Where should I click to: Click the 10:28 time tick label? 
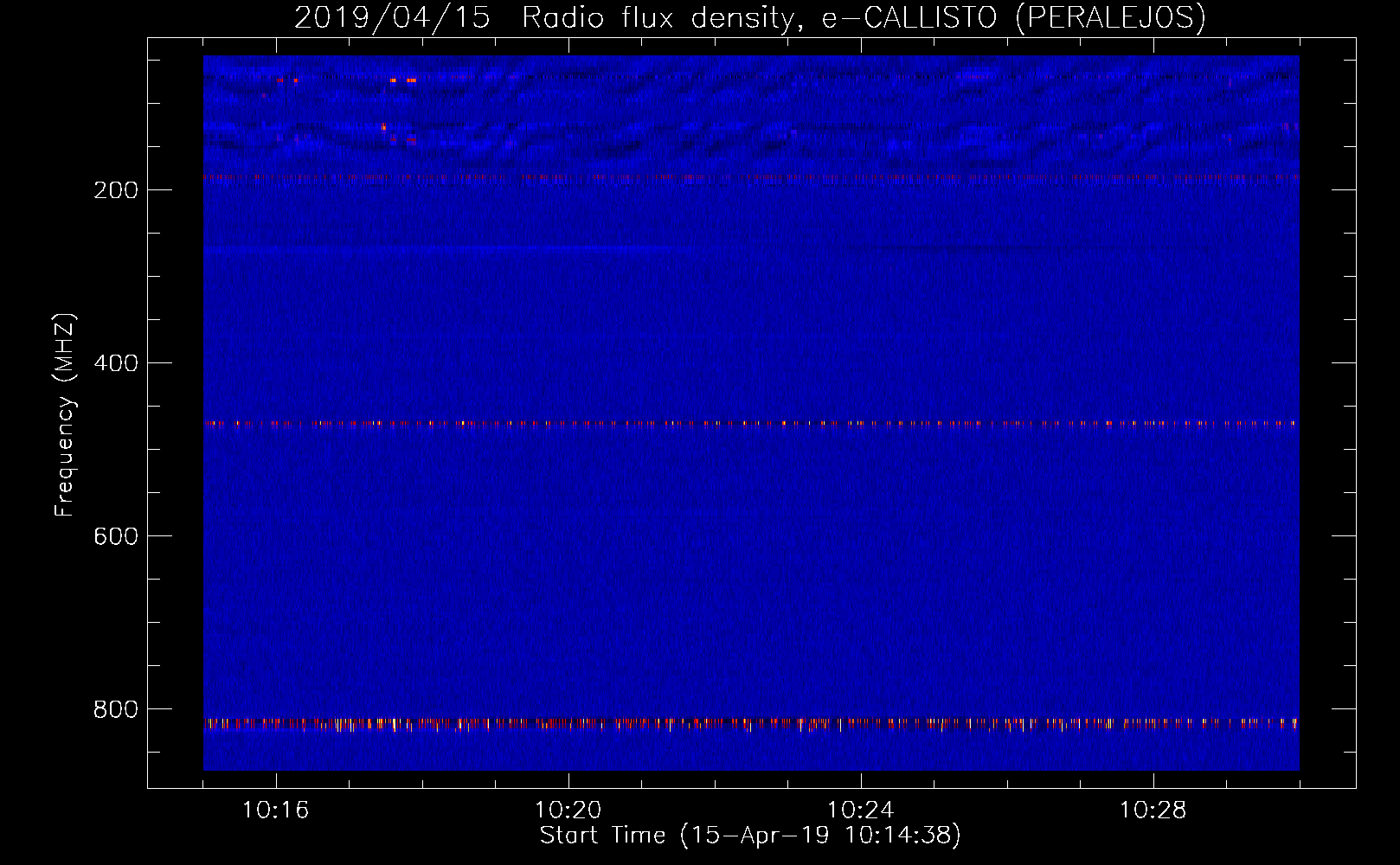click(1153, 811)
